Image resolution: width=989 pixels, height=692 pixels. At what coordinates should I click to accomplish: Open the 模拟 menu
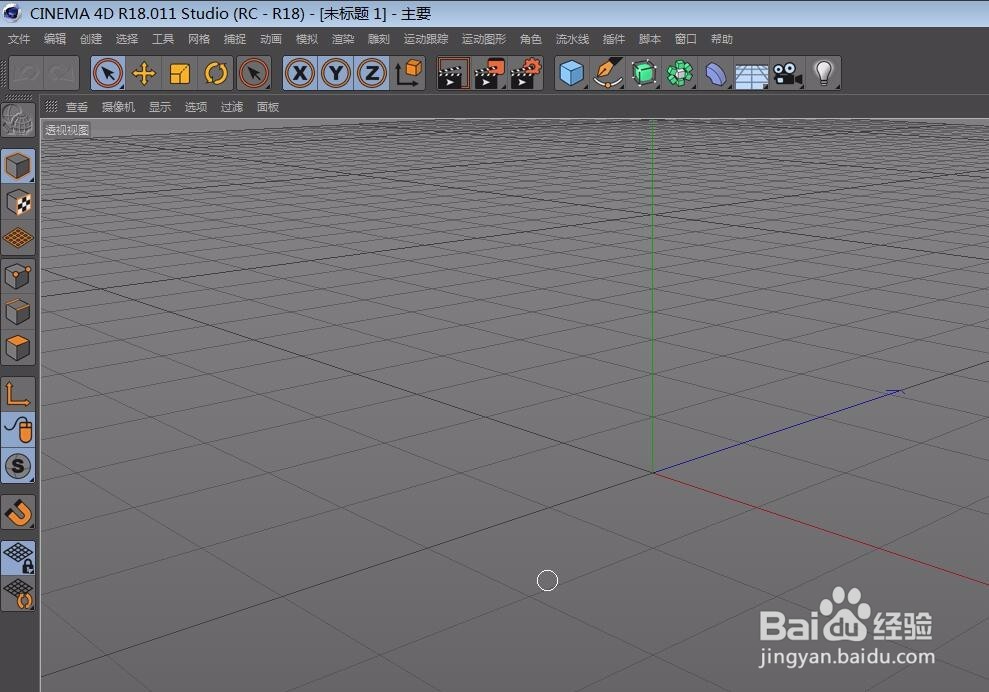[307, 39]
